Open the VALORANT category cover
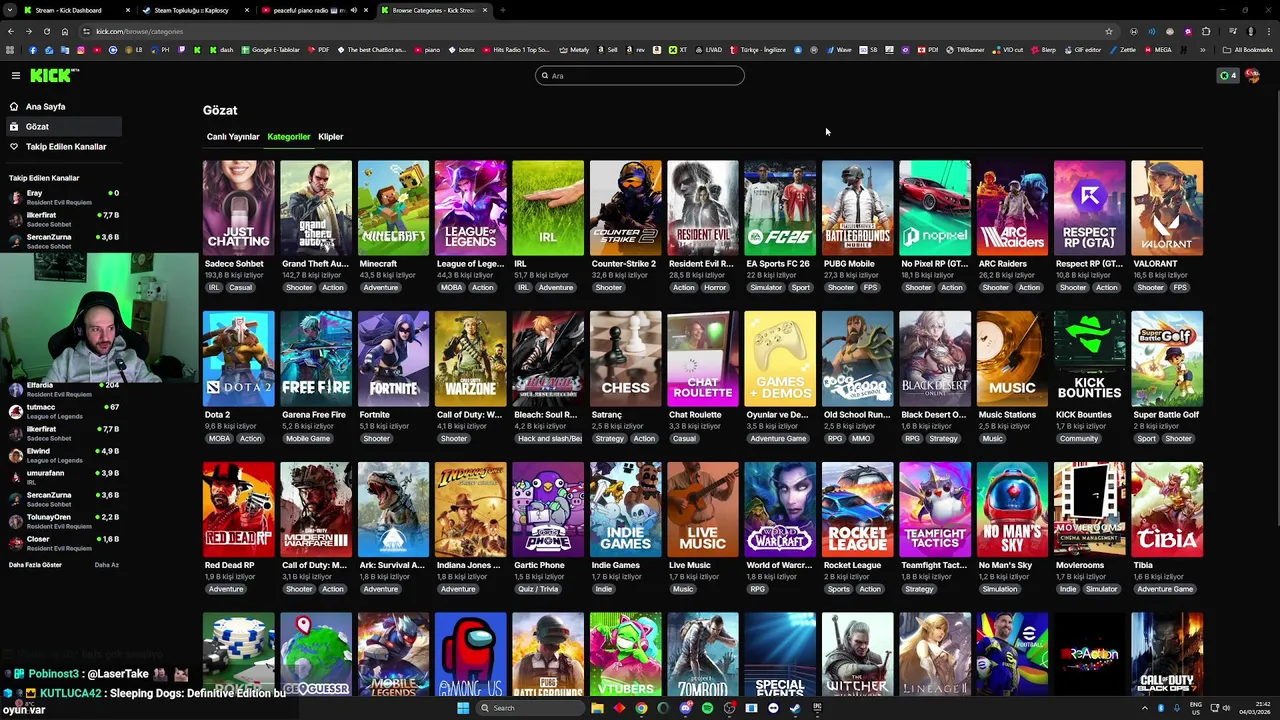 coord(1167,207)
